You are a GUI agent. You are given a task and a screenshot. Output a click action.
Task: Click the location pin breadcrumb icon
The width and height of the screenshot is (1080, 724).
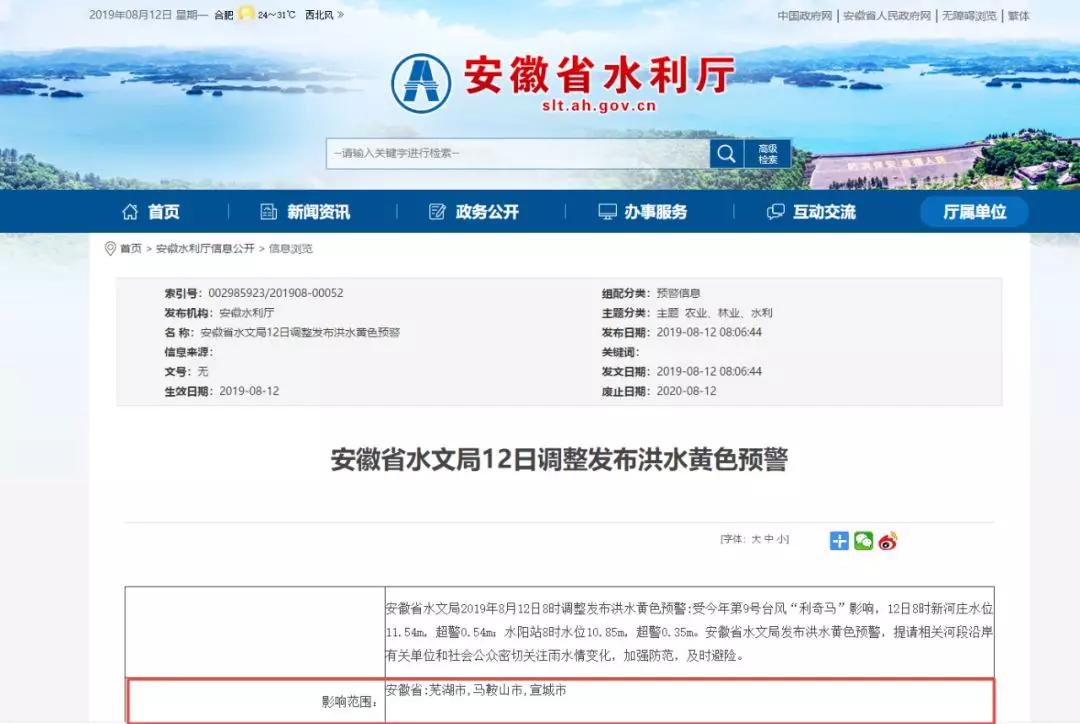(x=110, y=249)
